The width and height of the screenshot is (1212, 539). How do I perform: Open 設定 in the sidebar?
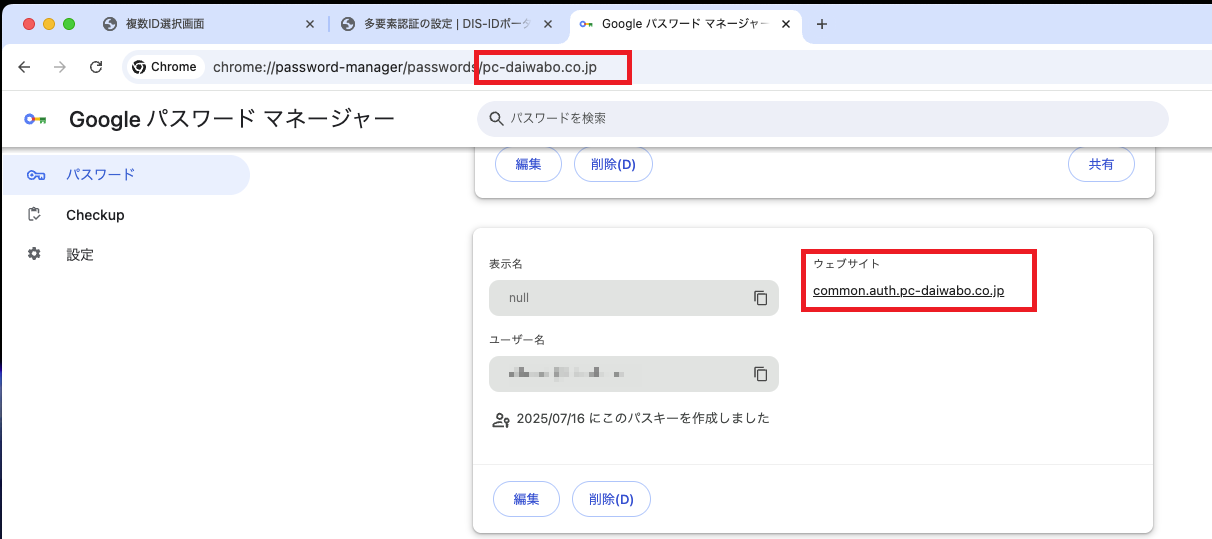[80, 255]
